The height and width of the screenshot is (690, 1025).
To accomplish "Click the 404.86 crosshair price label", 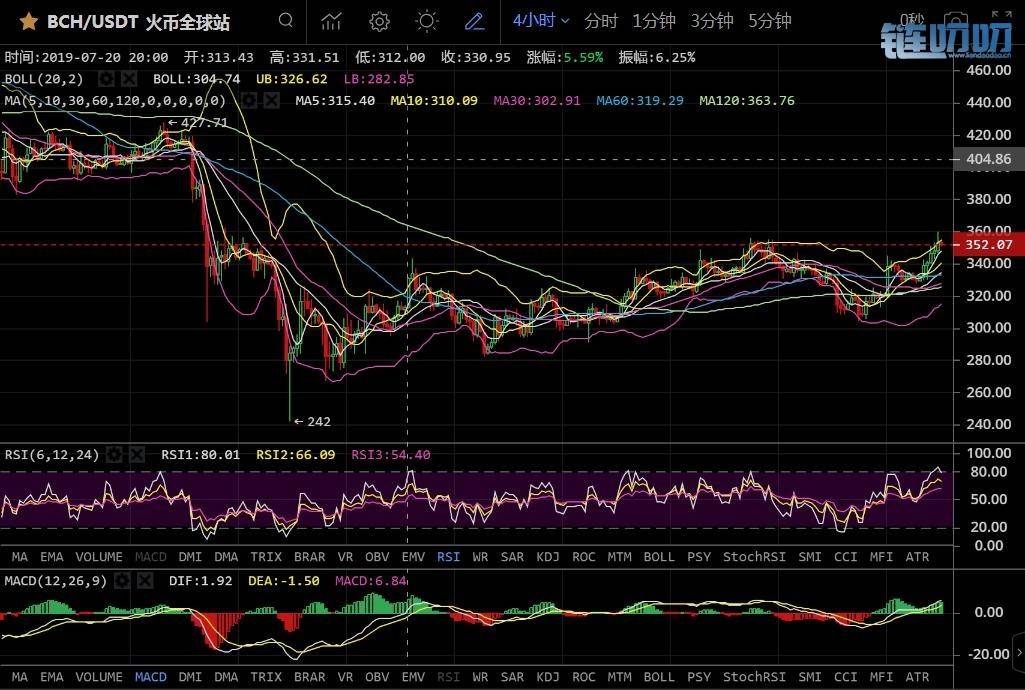I will click(988, 159).
